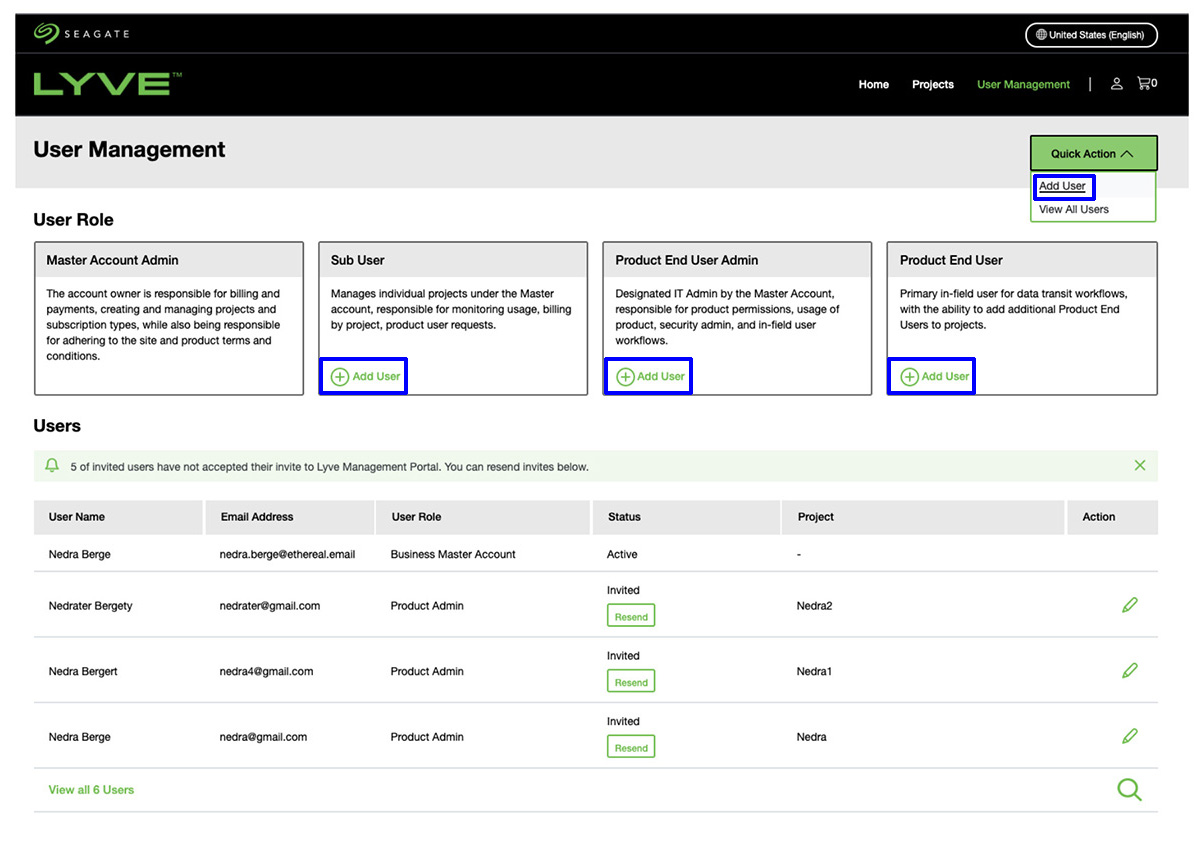
Task: Go to Home in navigation
Action: (874, 84)
